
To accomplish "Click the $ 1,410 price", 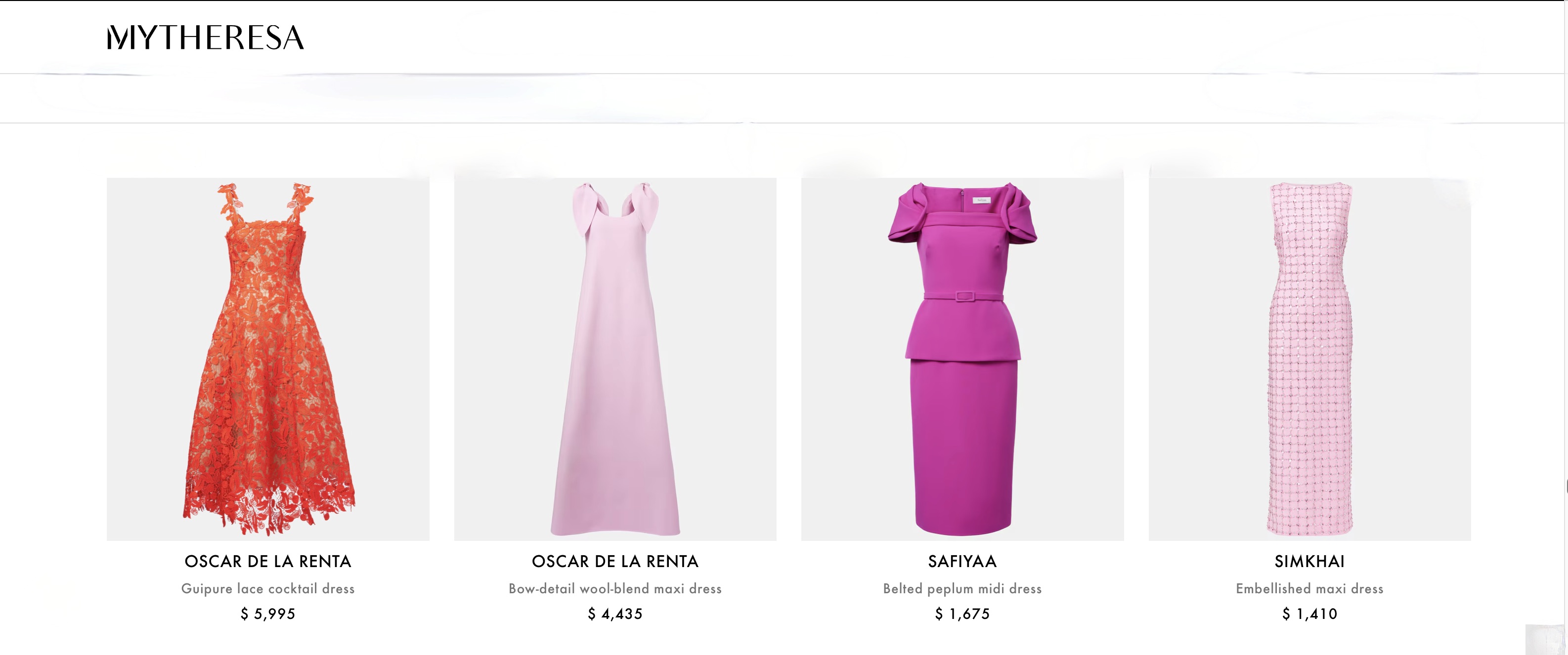I will [x=1309, y=614].
